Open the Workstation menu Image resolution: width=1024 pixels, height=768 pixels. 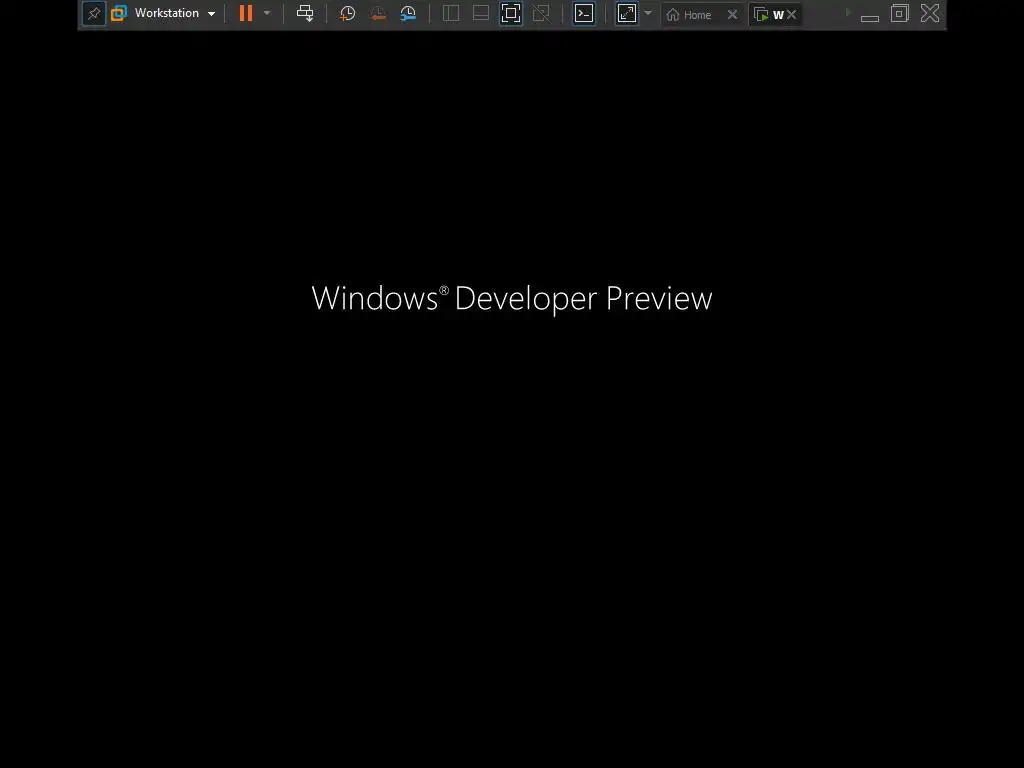tap(175, 13)
